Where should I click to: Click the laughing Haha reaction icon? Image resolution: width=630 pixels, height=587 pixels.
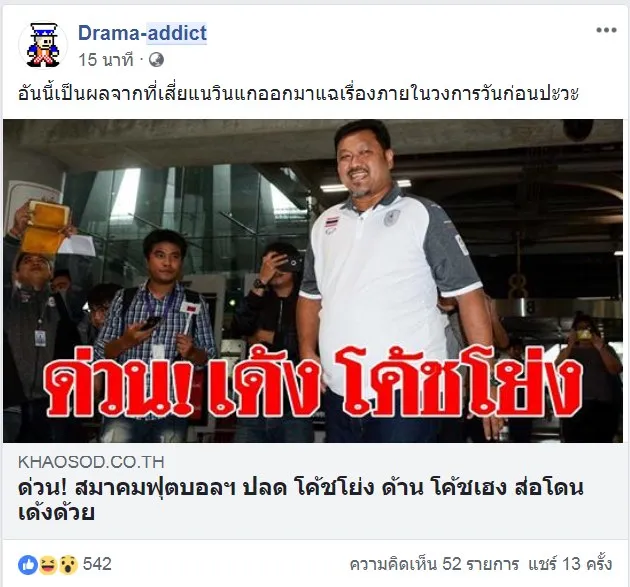tap(48, 565)
